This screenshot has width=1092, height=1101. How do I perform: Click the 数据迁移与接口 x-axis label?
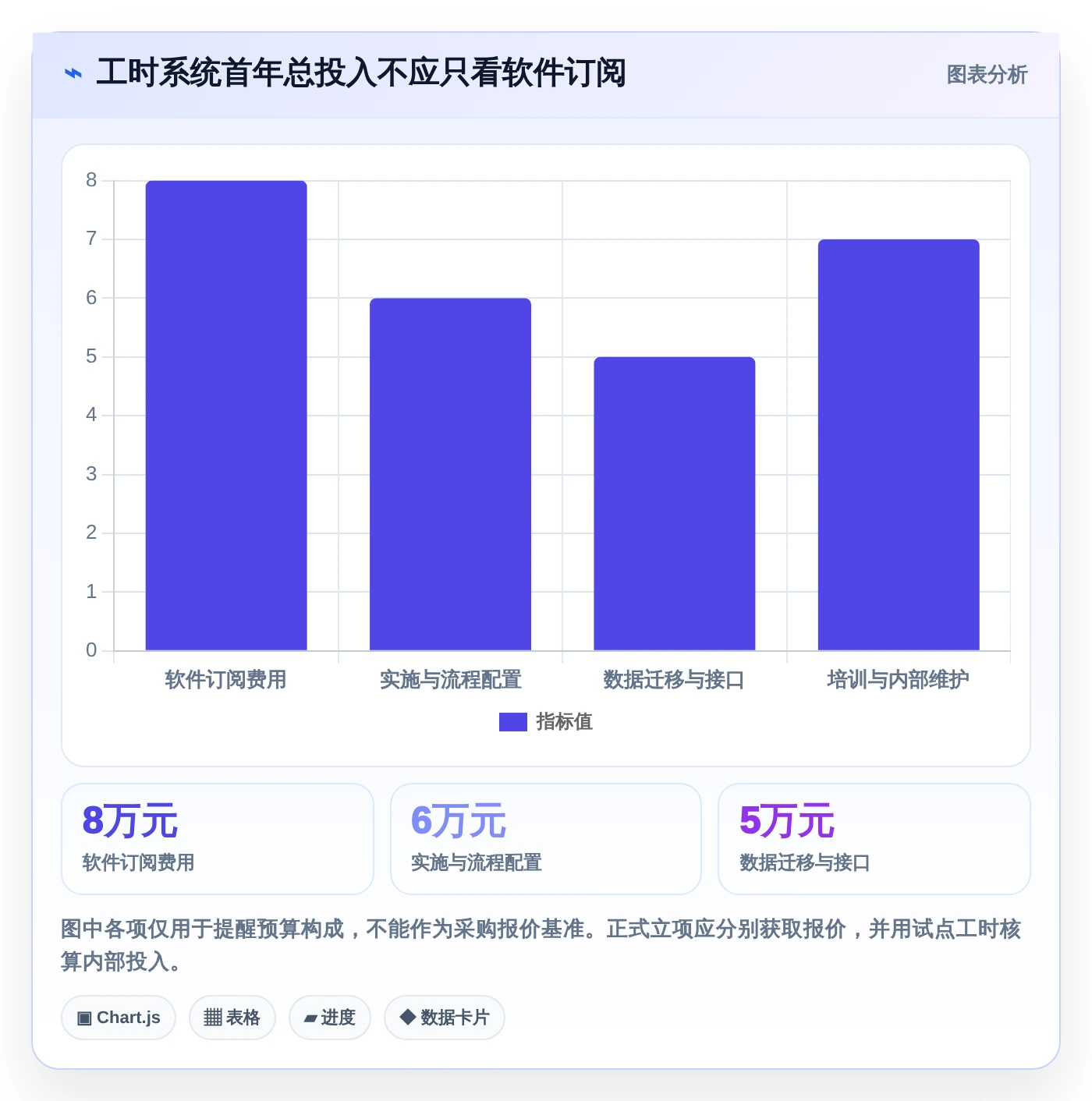[x=675, y=680]
